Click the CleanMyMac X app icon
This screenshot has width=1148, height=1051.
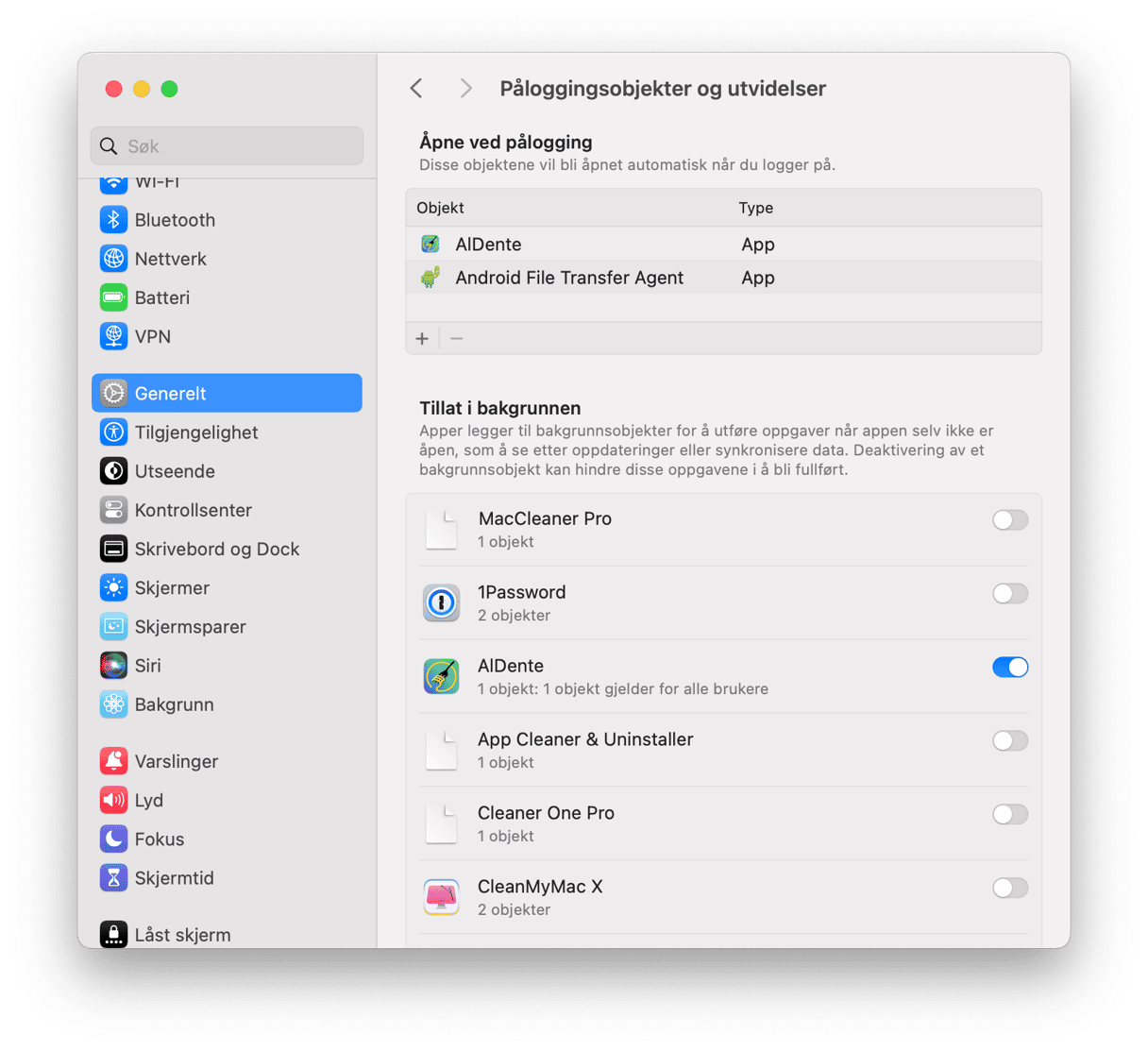coord(441,897)
